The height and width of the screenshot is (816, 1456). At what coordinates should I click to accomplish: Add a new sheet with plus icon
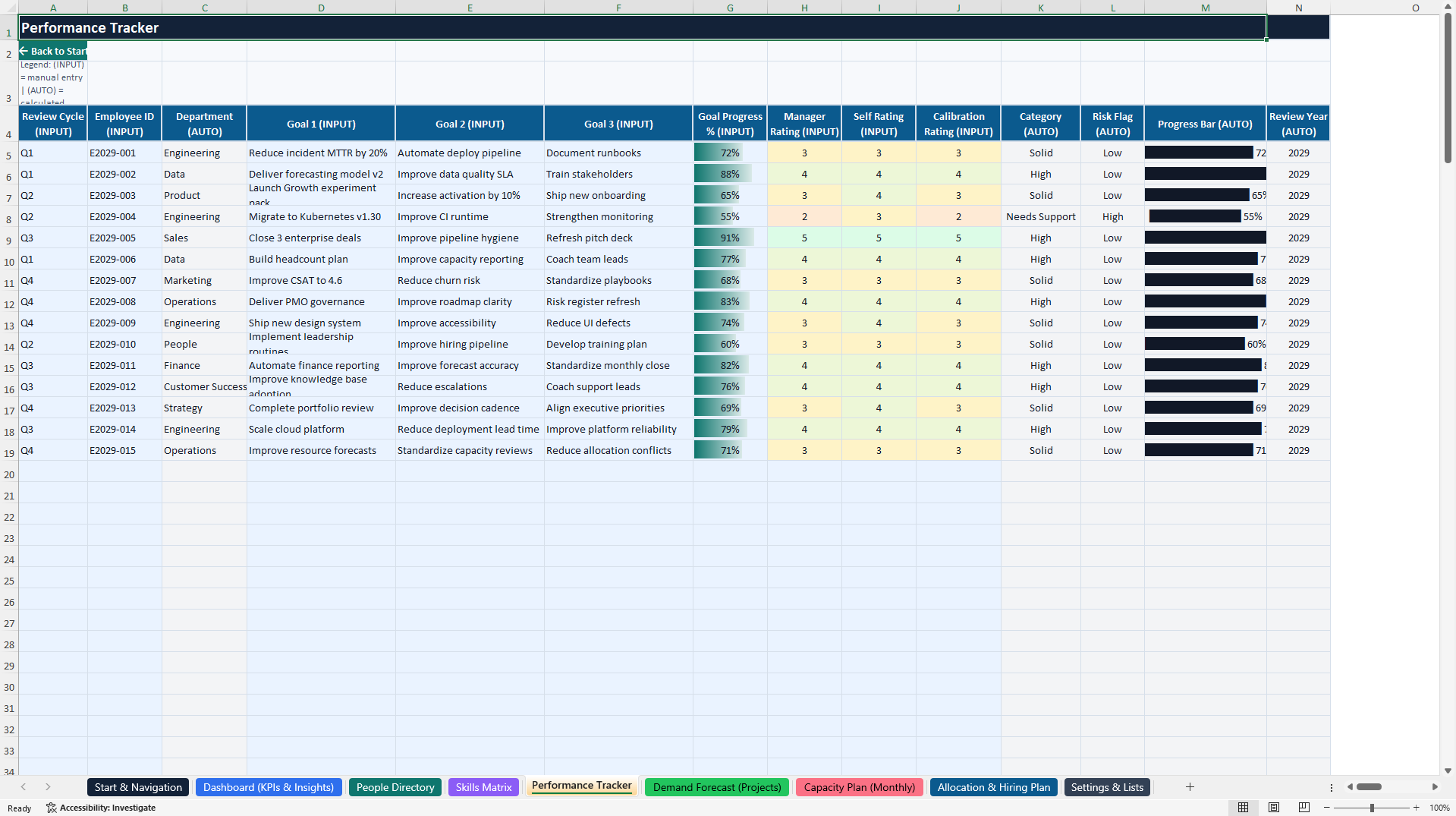(1190, 787)
